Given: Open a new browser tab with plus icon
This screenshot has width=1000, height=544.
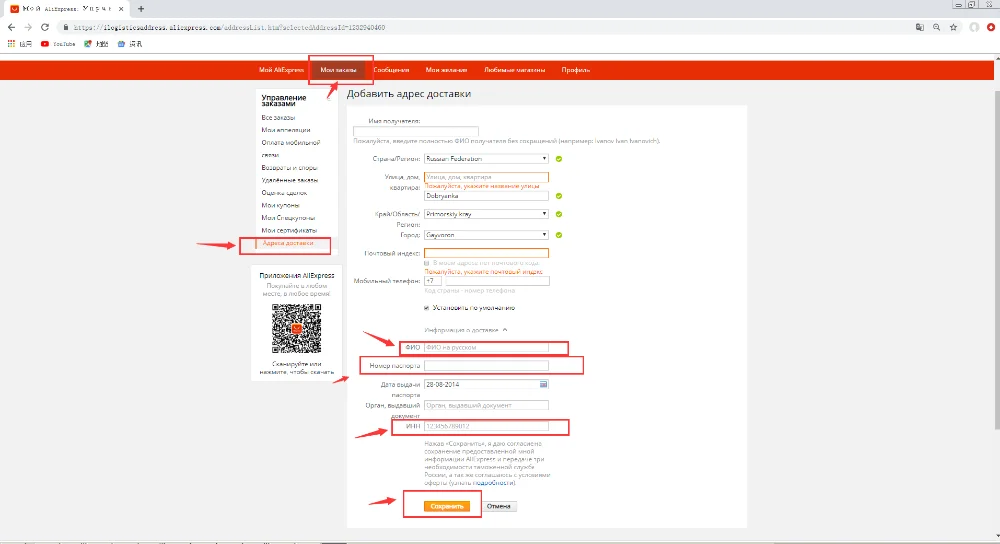Looking at the screenshot, I should (x=141, y=9).
